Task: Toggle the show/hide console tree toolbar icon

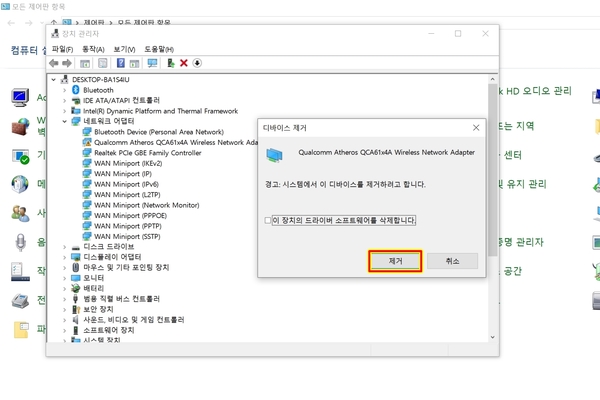Action: (85, 63)
